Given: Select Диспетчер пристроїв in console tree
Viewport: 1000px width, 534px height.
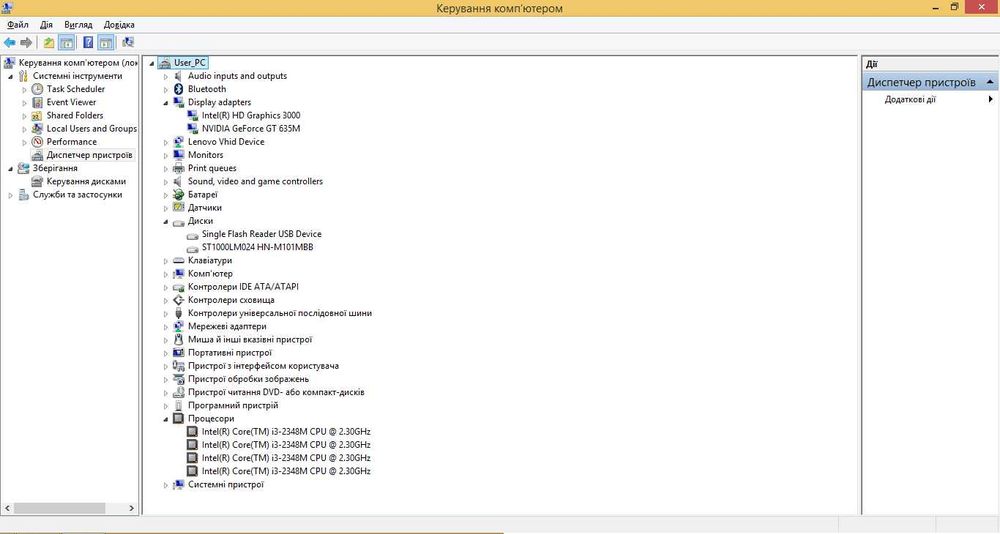Looking at the screenshot, I should [x=89, y=155].
